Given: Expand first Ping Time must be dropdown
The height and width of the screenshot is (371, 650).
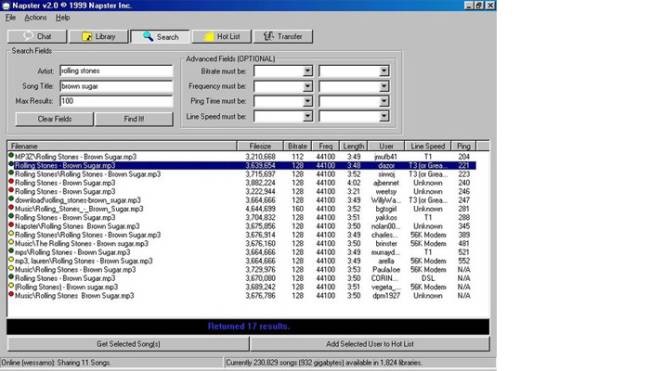Looking at the screenshot, I should (308, 101).
